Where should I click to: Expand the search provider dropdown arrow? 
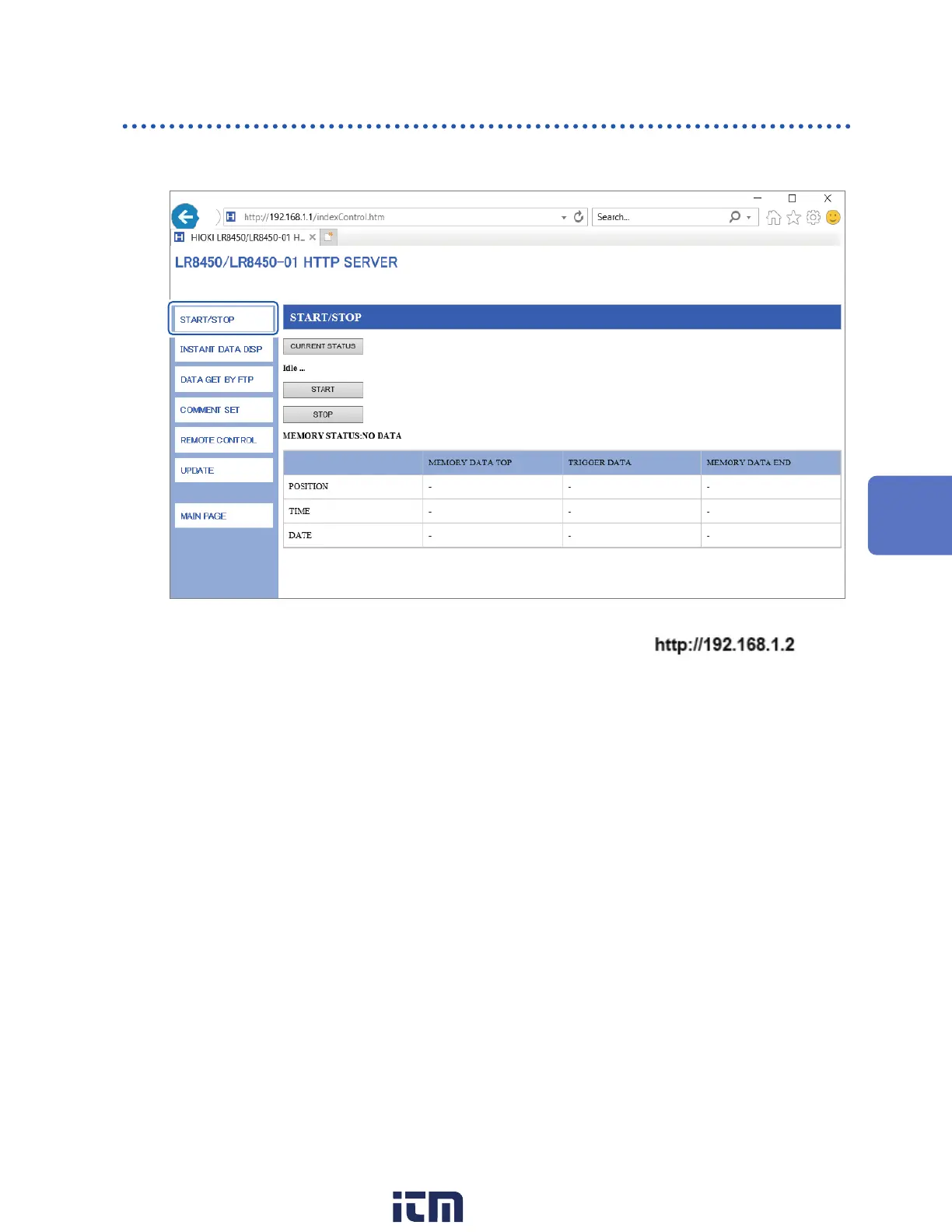pyautogui.click(x=749, y=218)
